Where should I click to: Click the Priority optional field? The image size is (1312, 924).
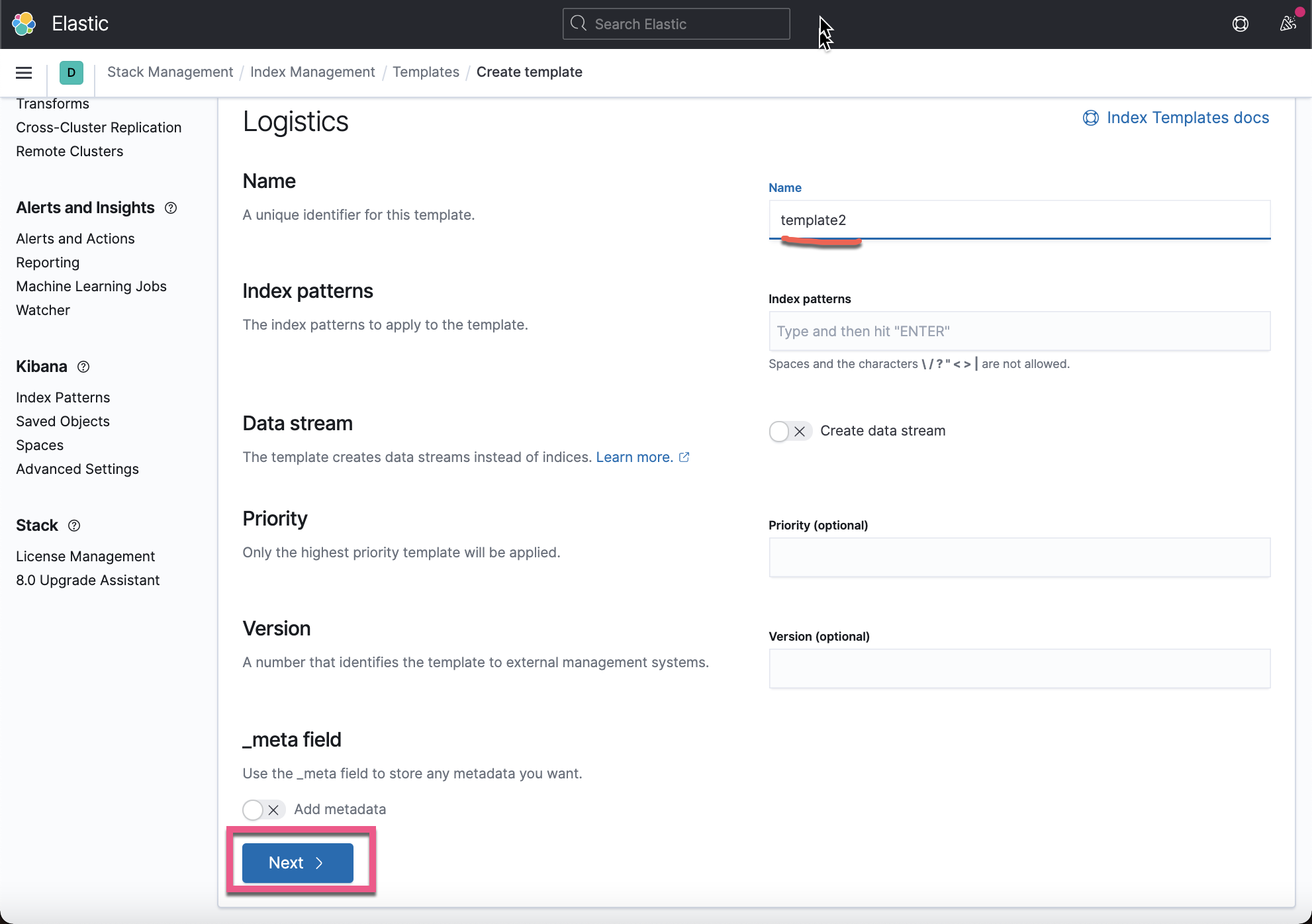coord(1019,557)
